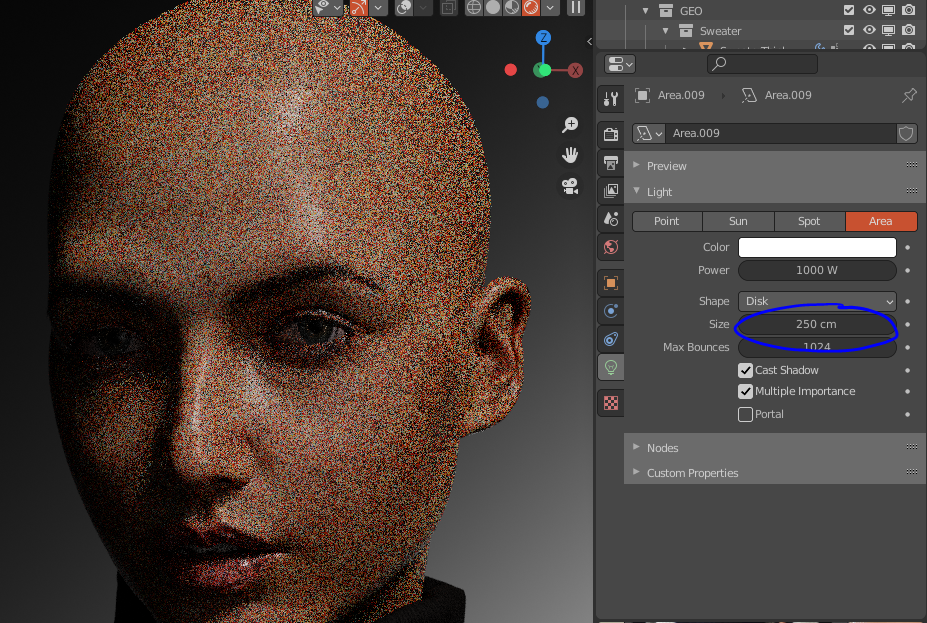Open the World properties tab

611,246
